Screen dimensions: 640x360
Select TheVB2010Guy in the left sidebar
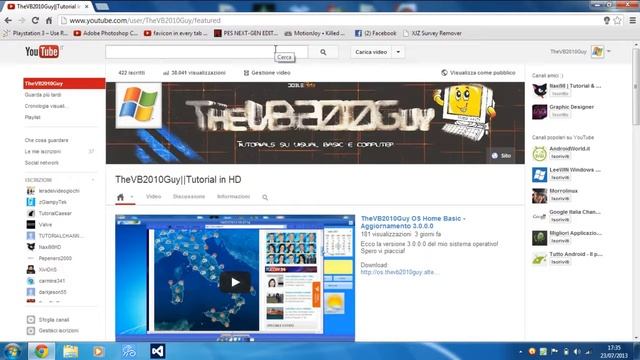(64, 83)
